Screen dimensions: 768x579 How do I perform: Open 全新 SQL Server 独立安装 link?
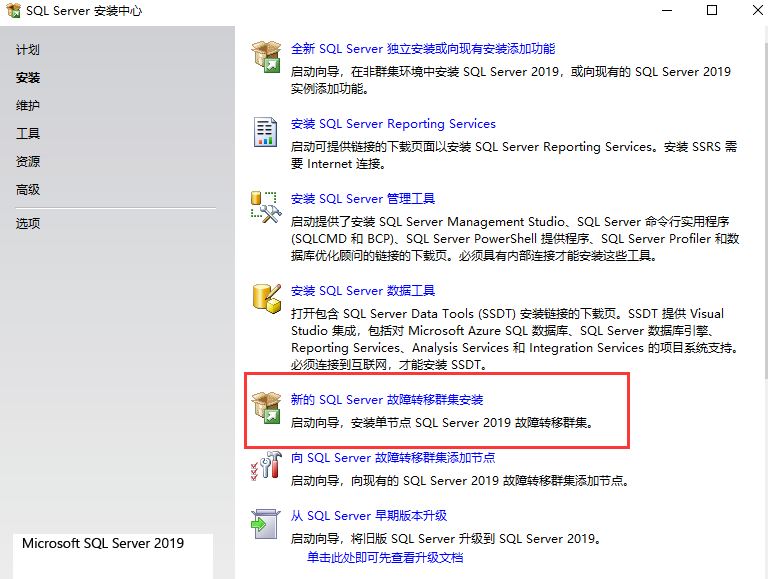(x=422, y=49)
